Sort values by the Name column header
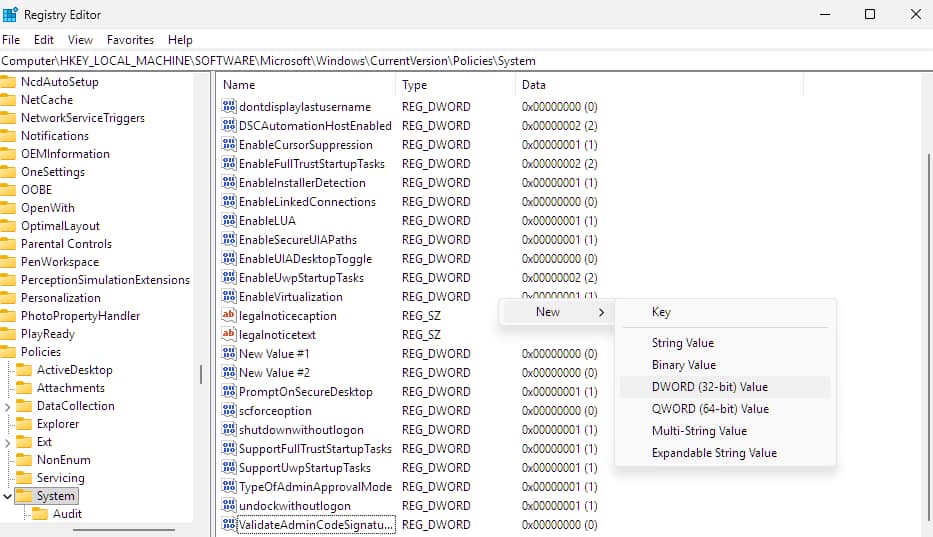 306,85
